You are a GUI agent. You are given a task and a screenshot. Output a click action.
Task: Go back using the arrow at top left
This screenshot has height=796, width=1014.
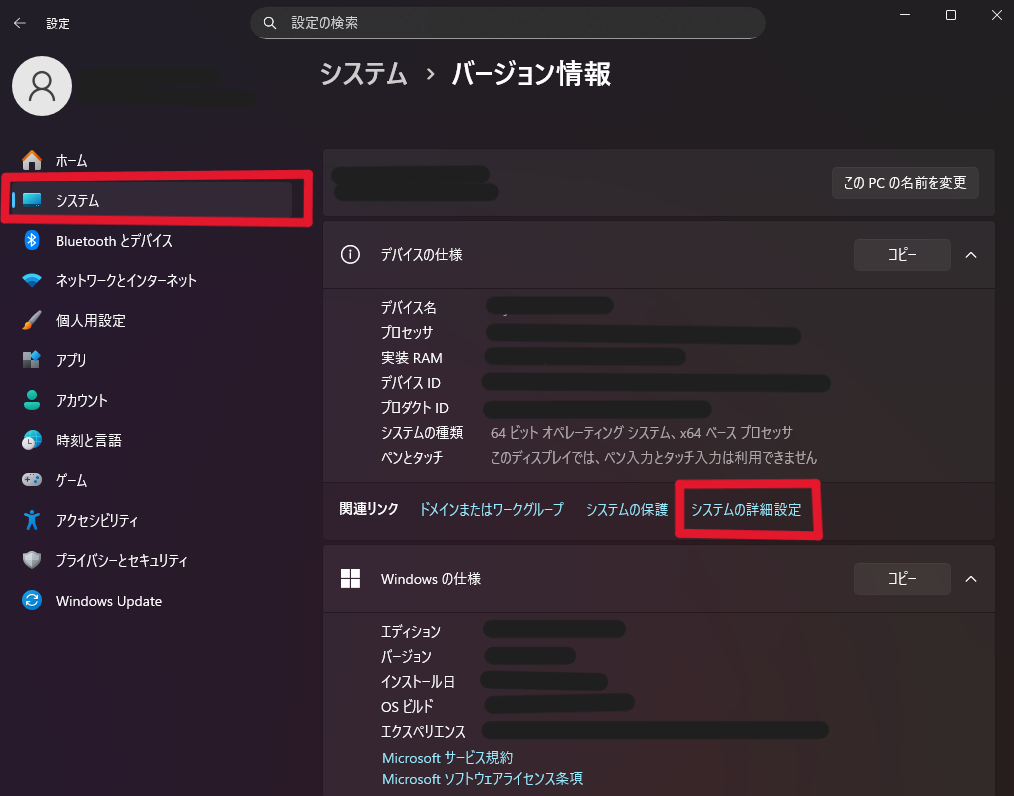(20, 22)
